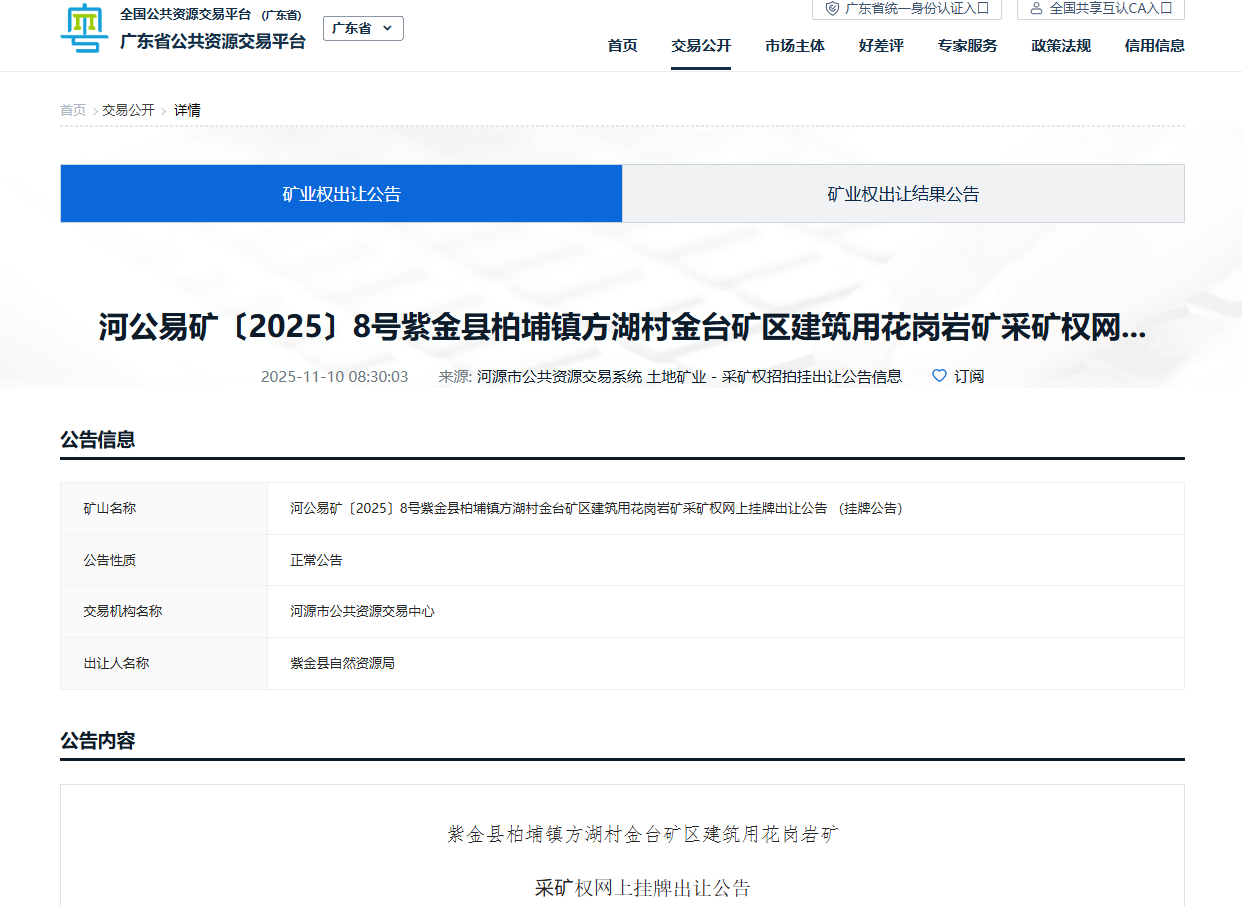1242x906 pixels.
Task: Click the user icon for CA login entry
Action: click(x=1036, y=8)
